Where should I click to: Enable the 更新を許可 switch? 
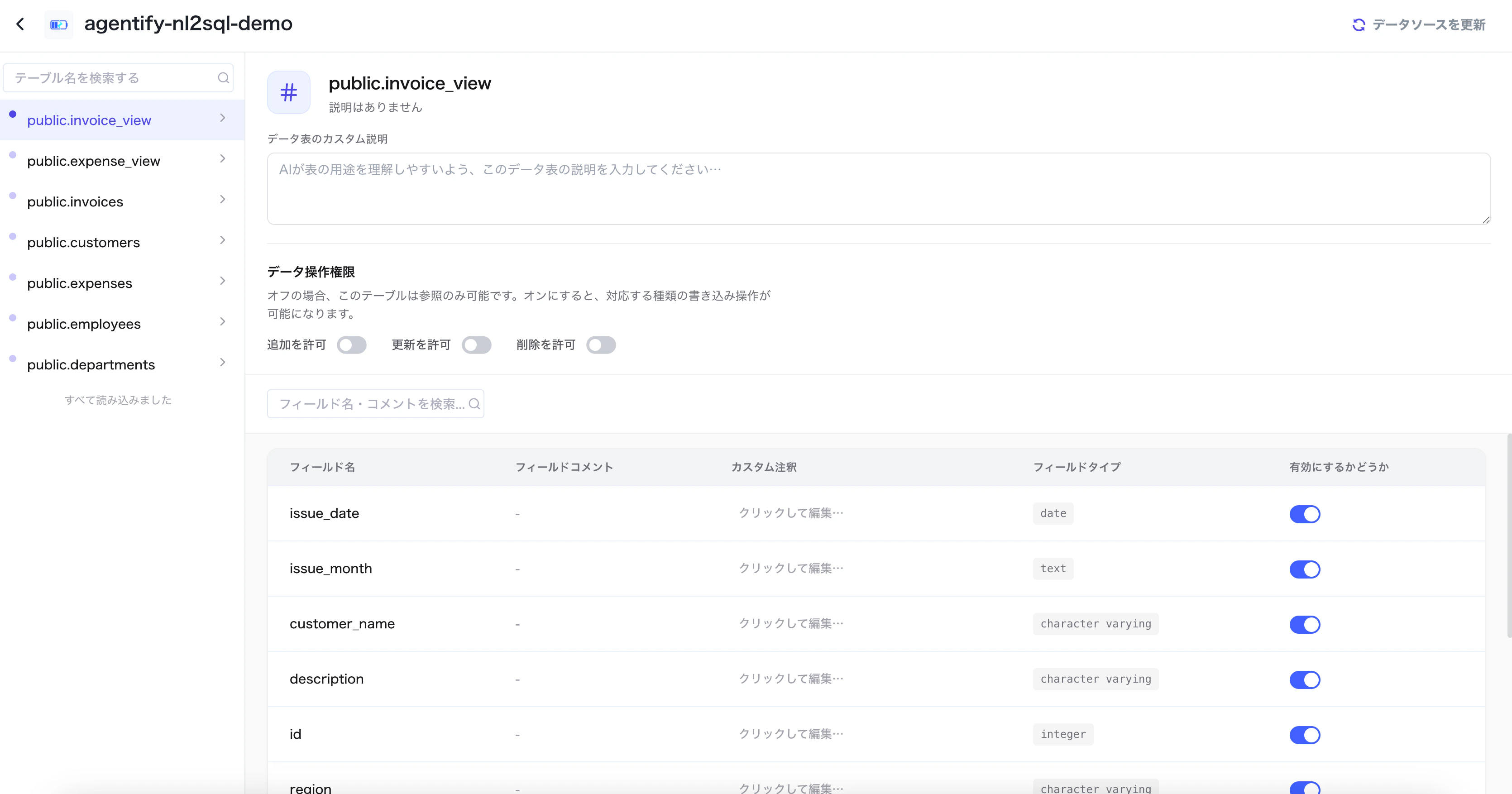(476, 345)
